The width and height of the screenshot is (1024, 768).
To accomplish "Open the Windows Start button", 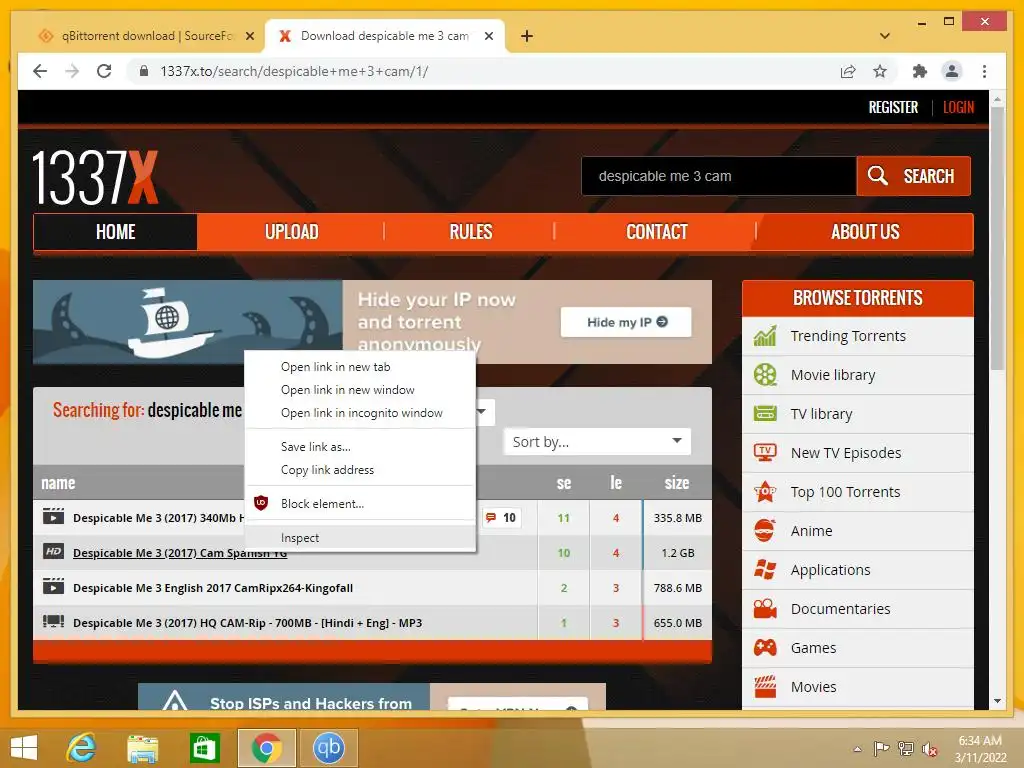I will point(24,748).
